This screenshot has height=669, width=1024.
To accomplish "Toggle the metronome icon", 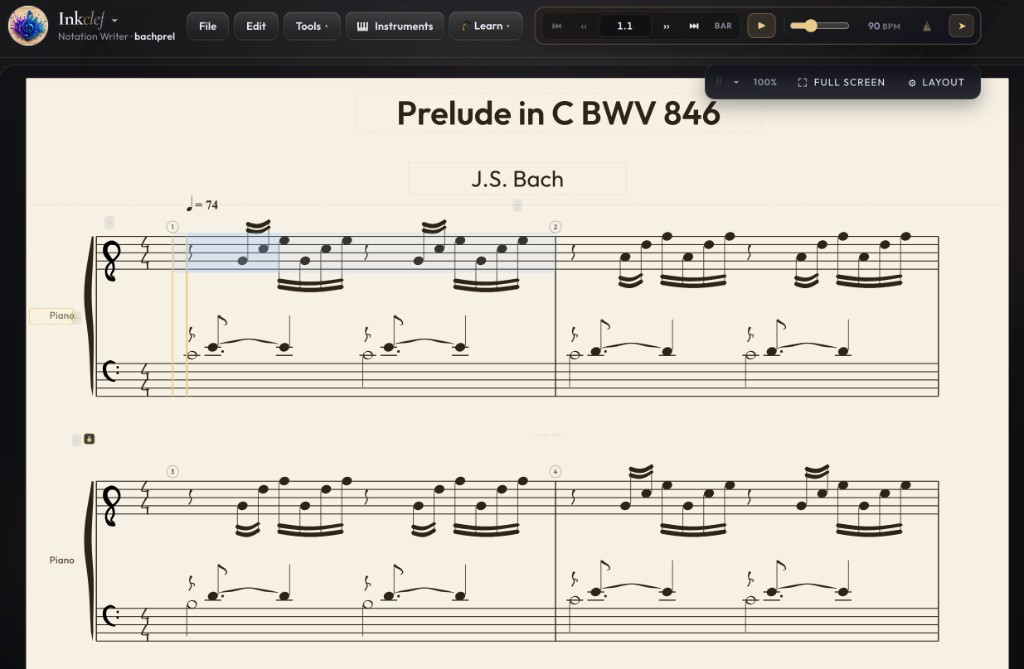I will [x=927, y=26].
